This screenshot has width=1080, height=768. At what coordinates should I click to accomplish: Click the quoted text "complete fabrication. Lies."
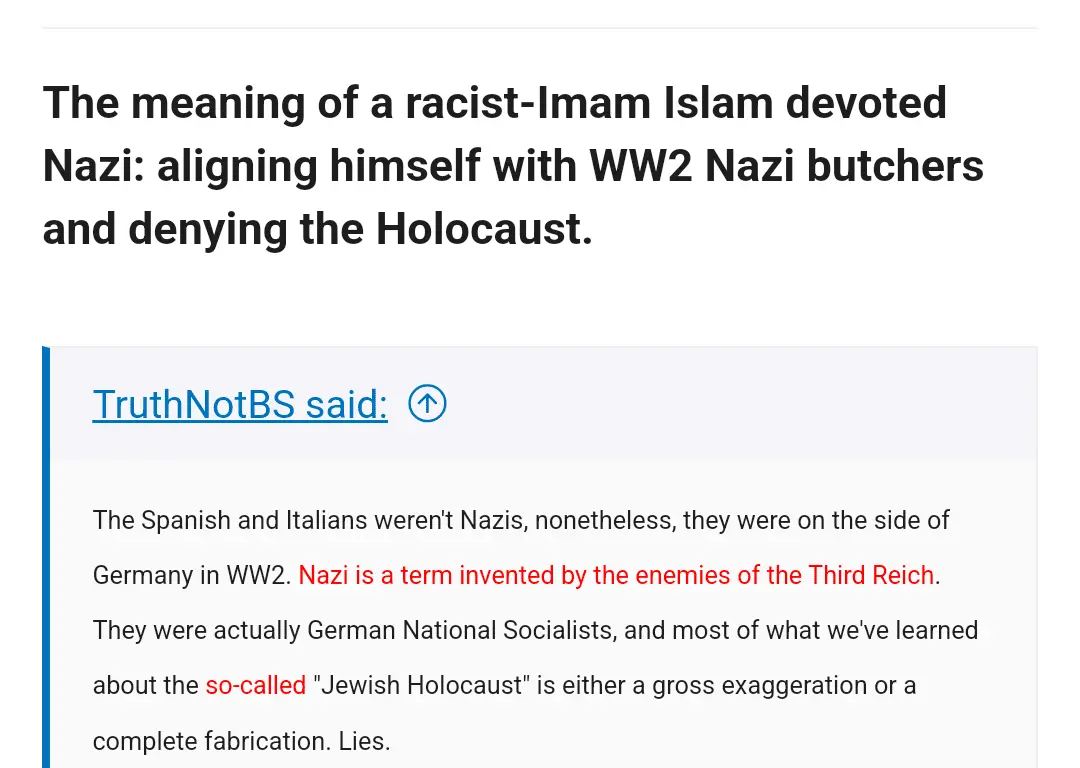coord(241,741)
